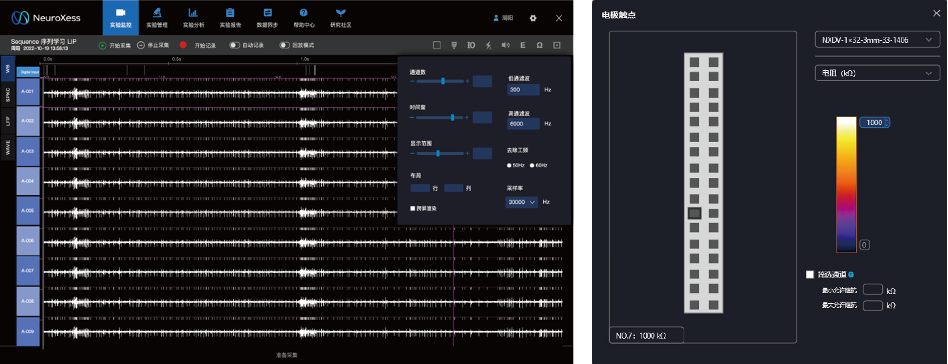Switch to the SPKC side tab
The image size is (948, 364).
(7, 95)
